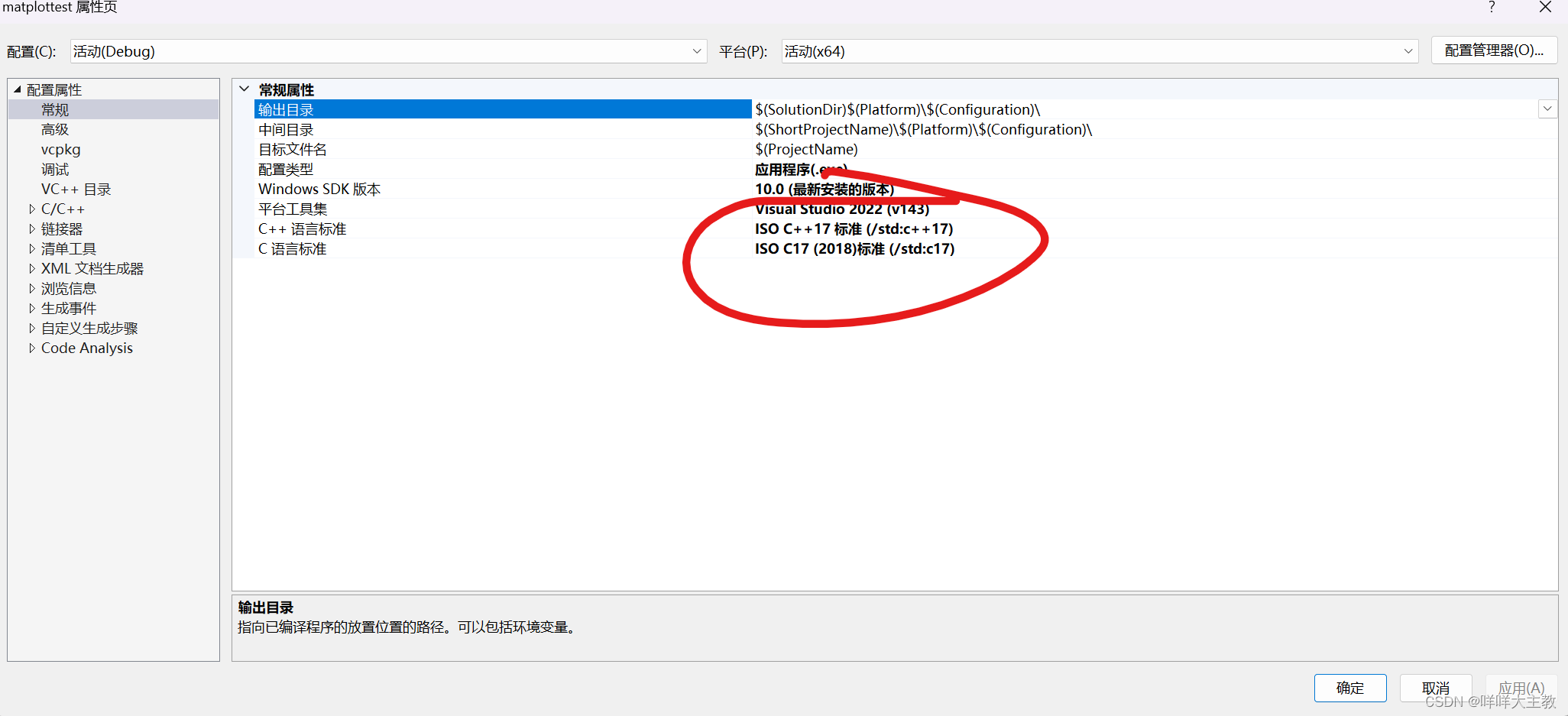Image resolution: width=1568 pixels, height=716 pixels.
Task: Collapse the 配置属性 tree root
Action: click(17, 89)
